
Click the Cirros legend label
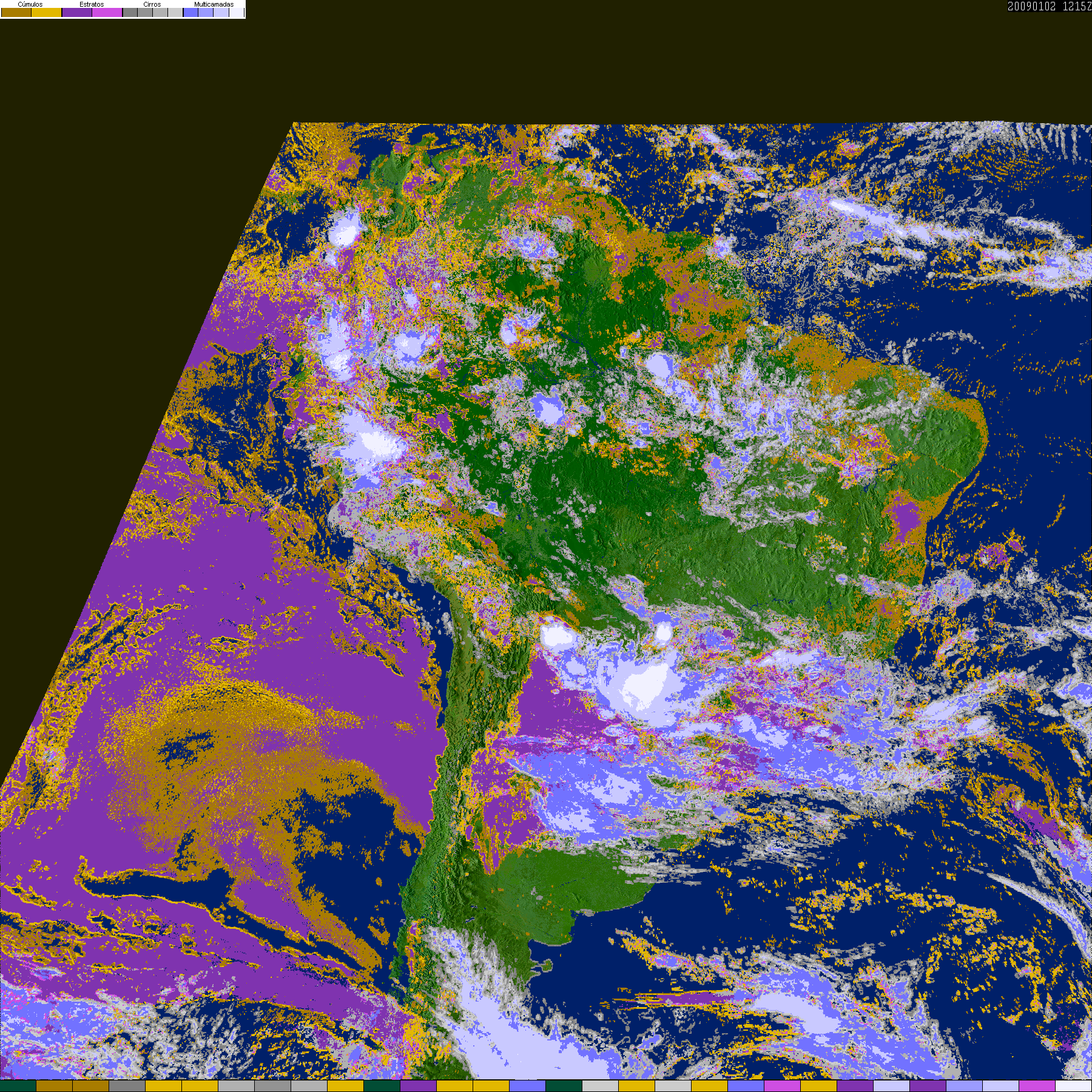152,4
